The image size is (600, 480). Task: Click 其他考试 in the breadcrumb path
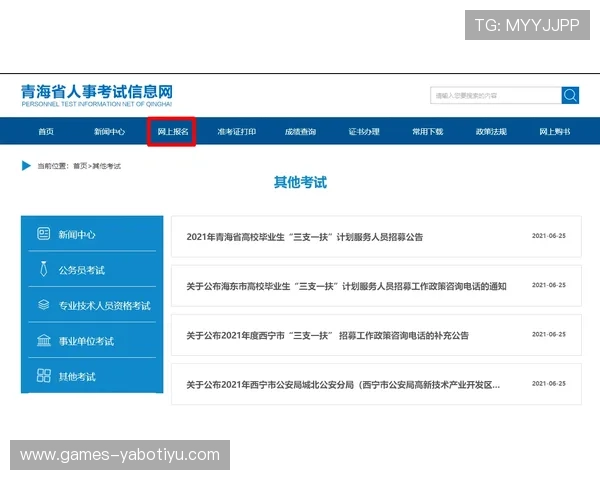tap(106, 166)
